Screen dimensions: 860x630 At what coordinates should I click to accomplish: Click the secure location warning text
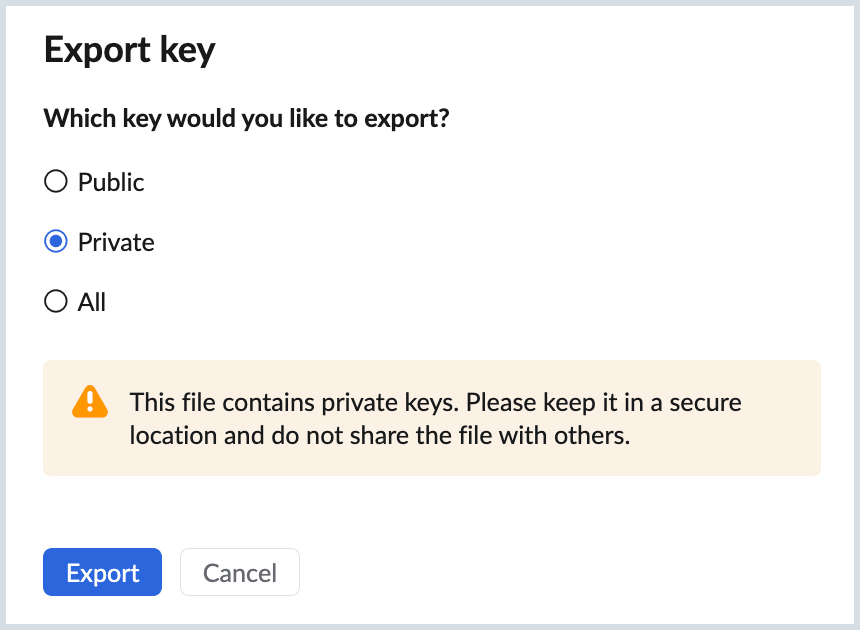point(436,418)
